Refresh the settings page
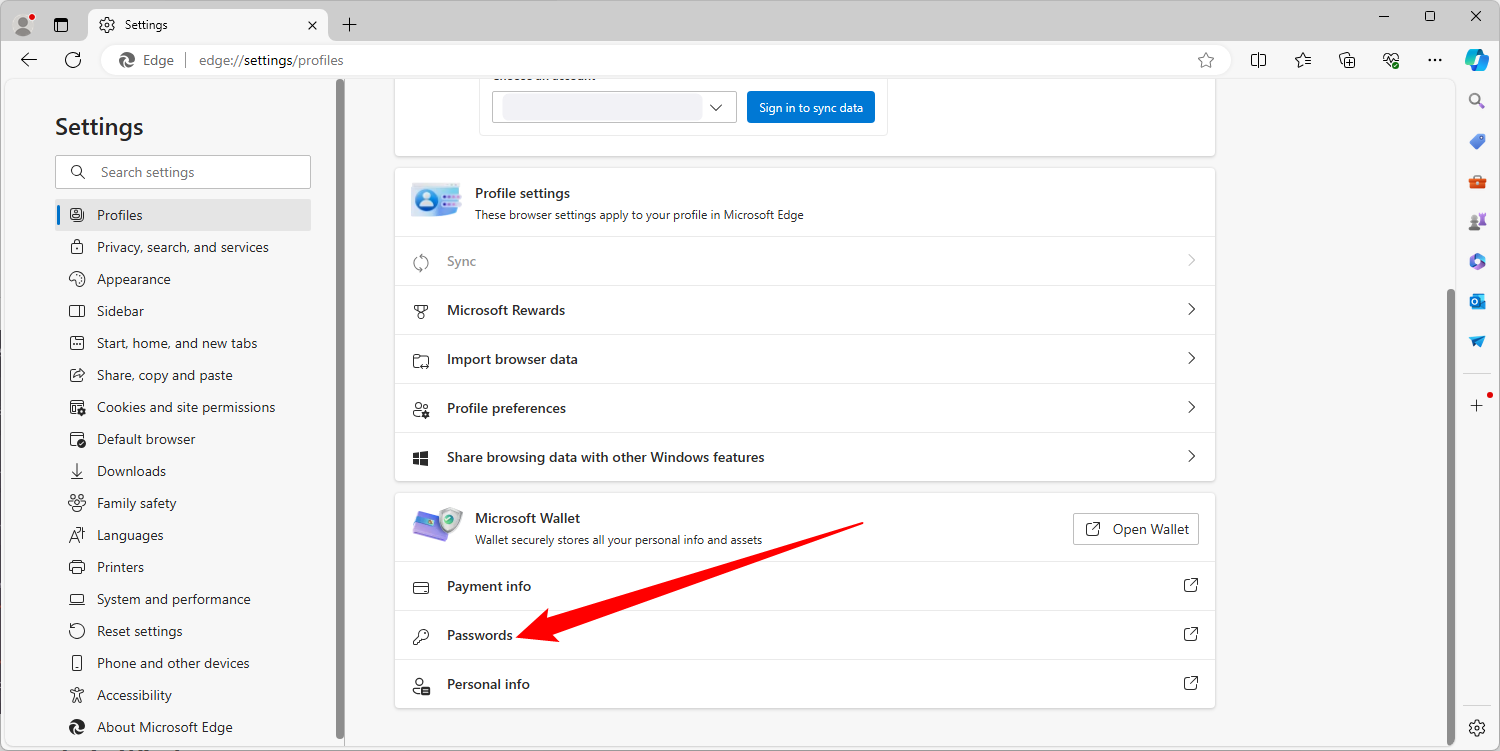The width and height of the screenshot is (1500, 751). pos(73,60)
